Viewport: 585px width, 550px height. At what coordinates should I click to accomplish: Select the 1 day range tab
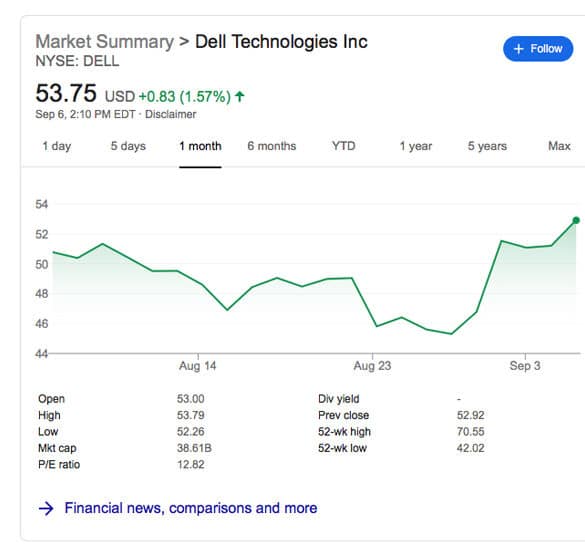tap(57, 146)
